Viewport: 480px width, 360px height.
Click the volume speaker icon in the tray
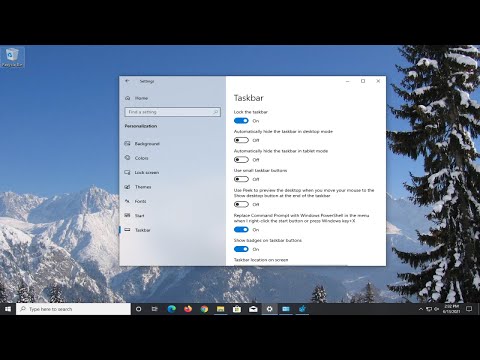[436, 309]
